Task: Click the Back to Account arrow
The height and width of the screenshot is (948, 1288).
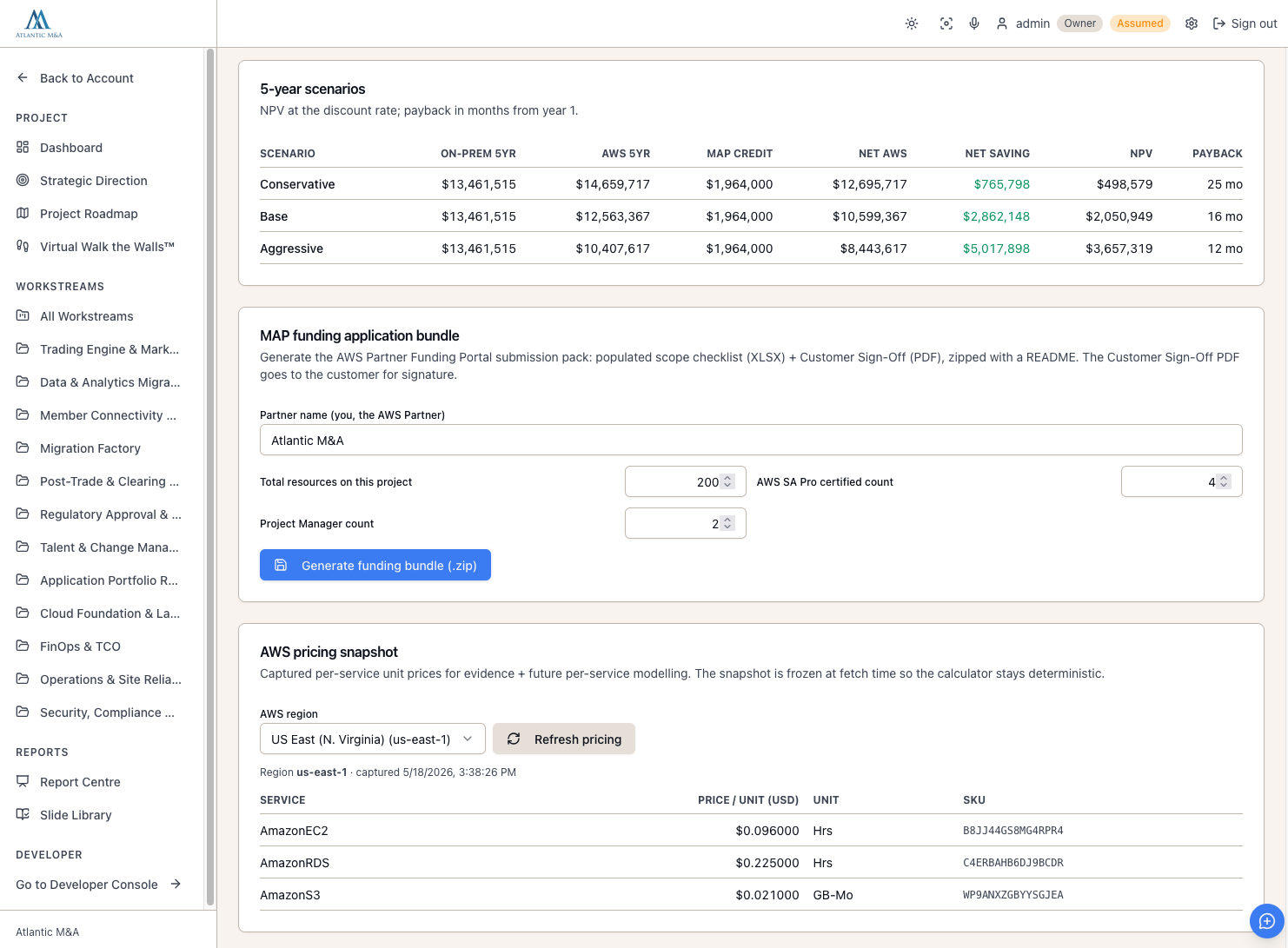Action: [23, 77]
